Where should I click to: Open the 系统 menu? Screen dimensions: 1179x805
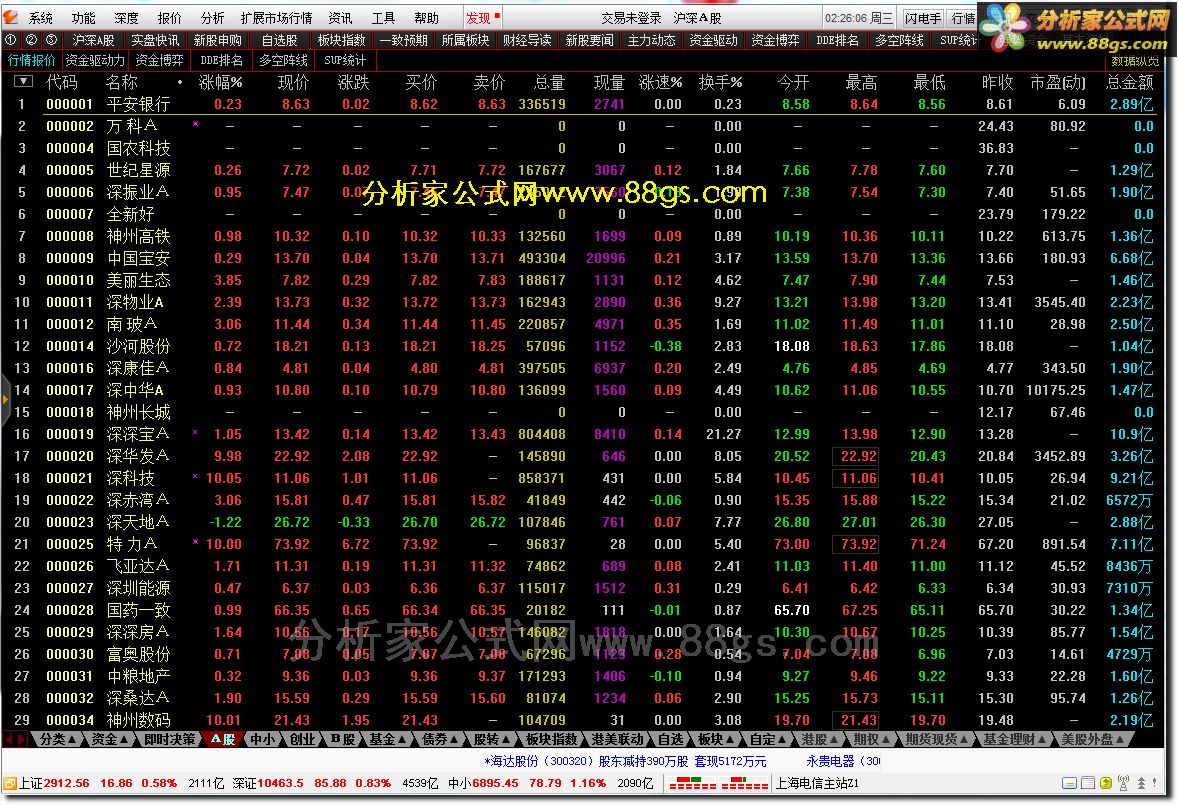pos(41,18)
